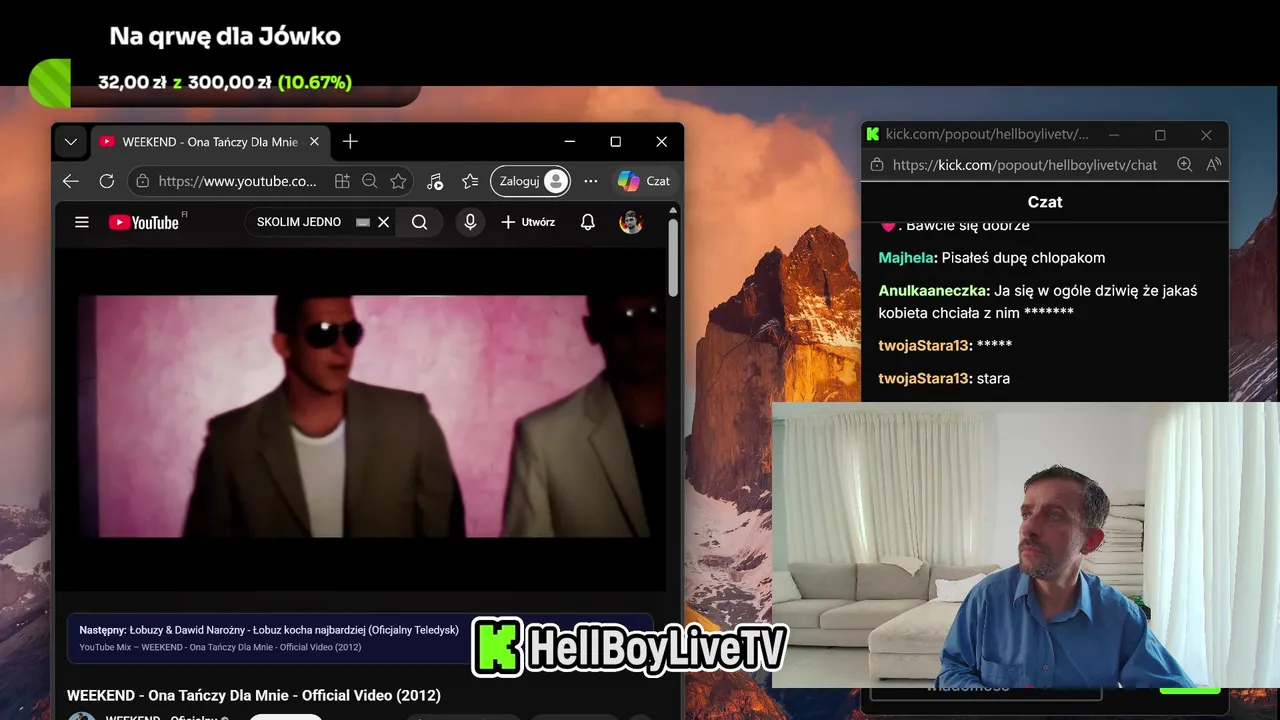The width and height of the screenshot is (1280, 720).
Task: Clear the YouTube search query
Action: [383, 222]
